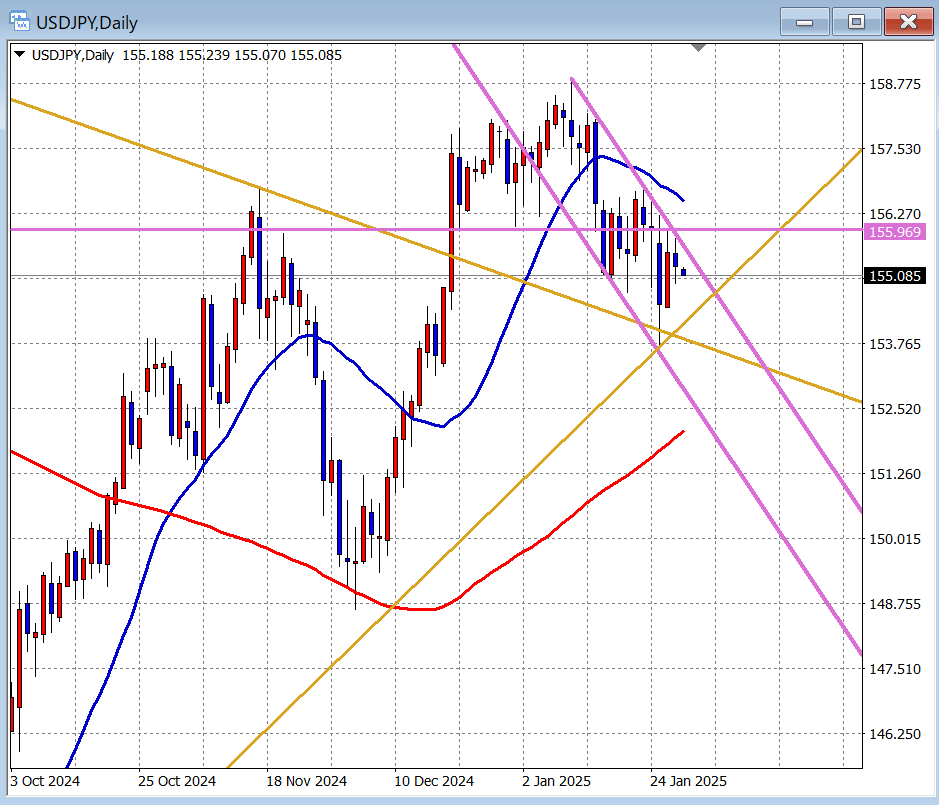Click the end of the red moving average

[x=683, y=431]
